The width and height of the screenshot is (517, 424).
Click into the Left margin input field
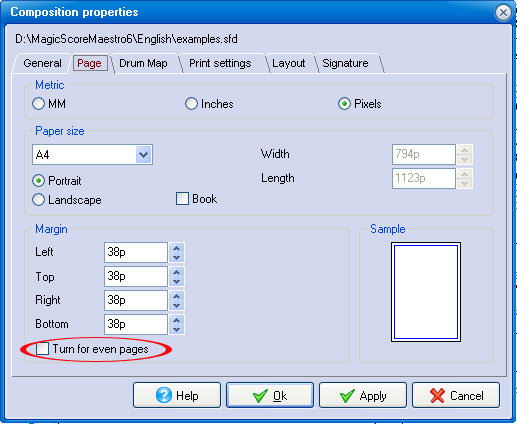pyautogui.click(x=136, y=252)
